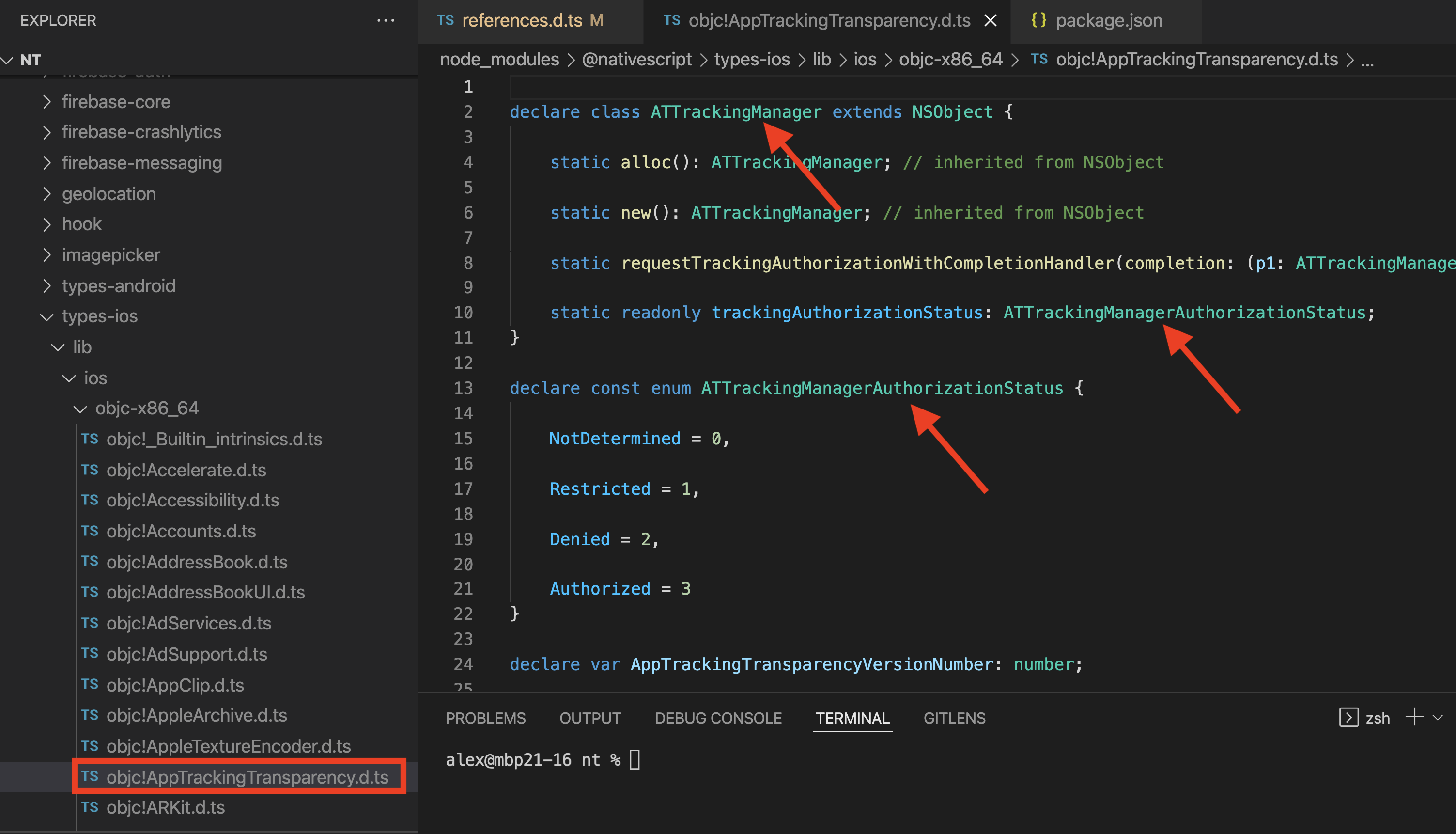Select the references.d.ts tab
The image size is (1456, 834).
tap(535, 20)
